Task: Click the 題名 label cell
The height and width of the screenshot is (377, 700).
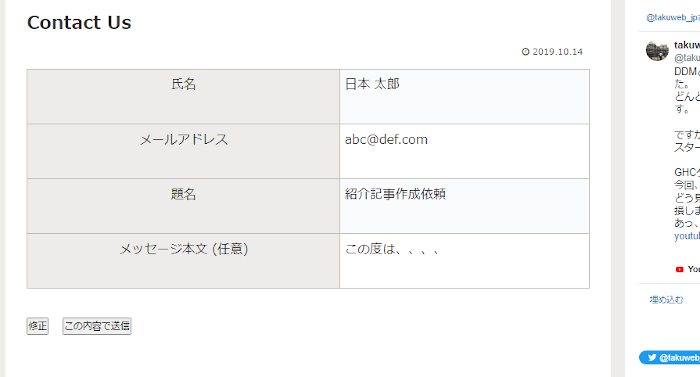Action: [x=183, y=206]
